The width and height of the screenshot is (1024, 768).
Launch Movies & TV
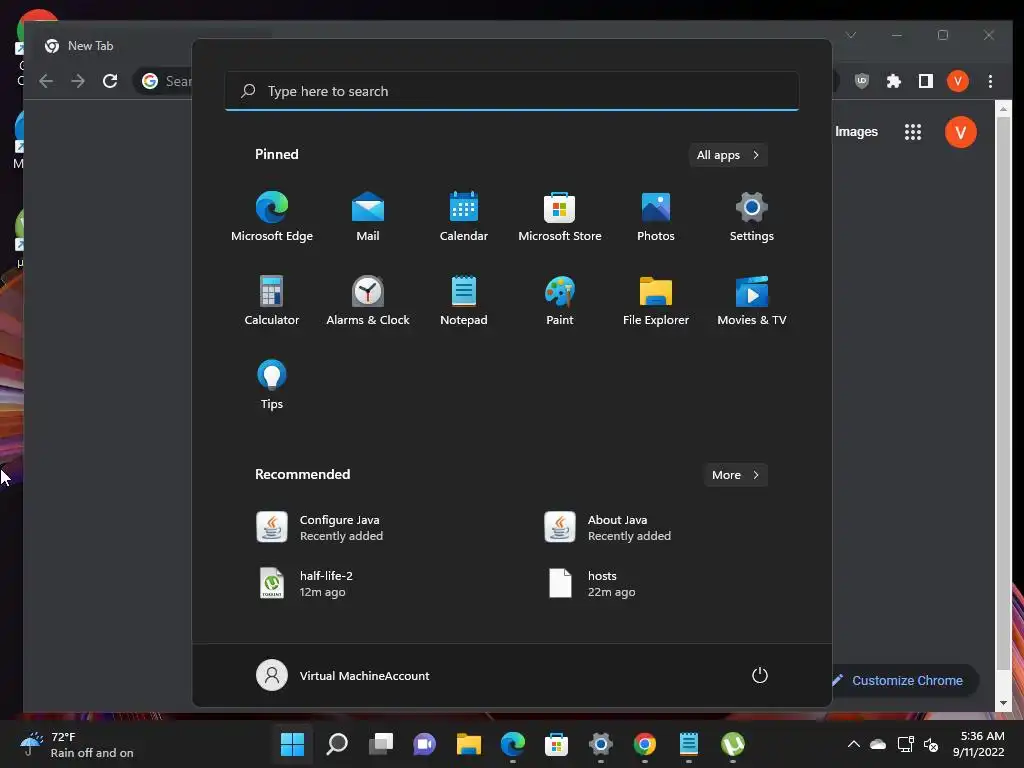click(752, 300)
